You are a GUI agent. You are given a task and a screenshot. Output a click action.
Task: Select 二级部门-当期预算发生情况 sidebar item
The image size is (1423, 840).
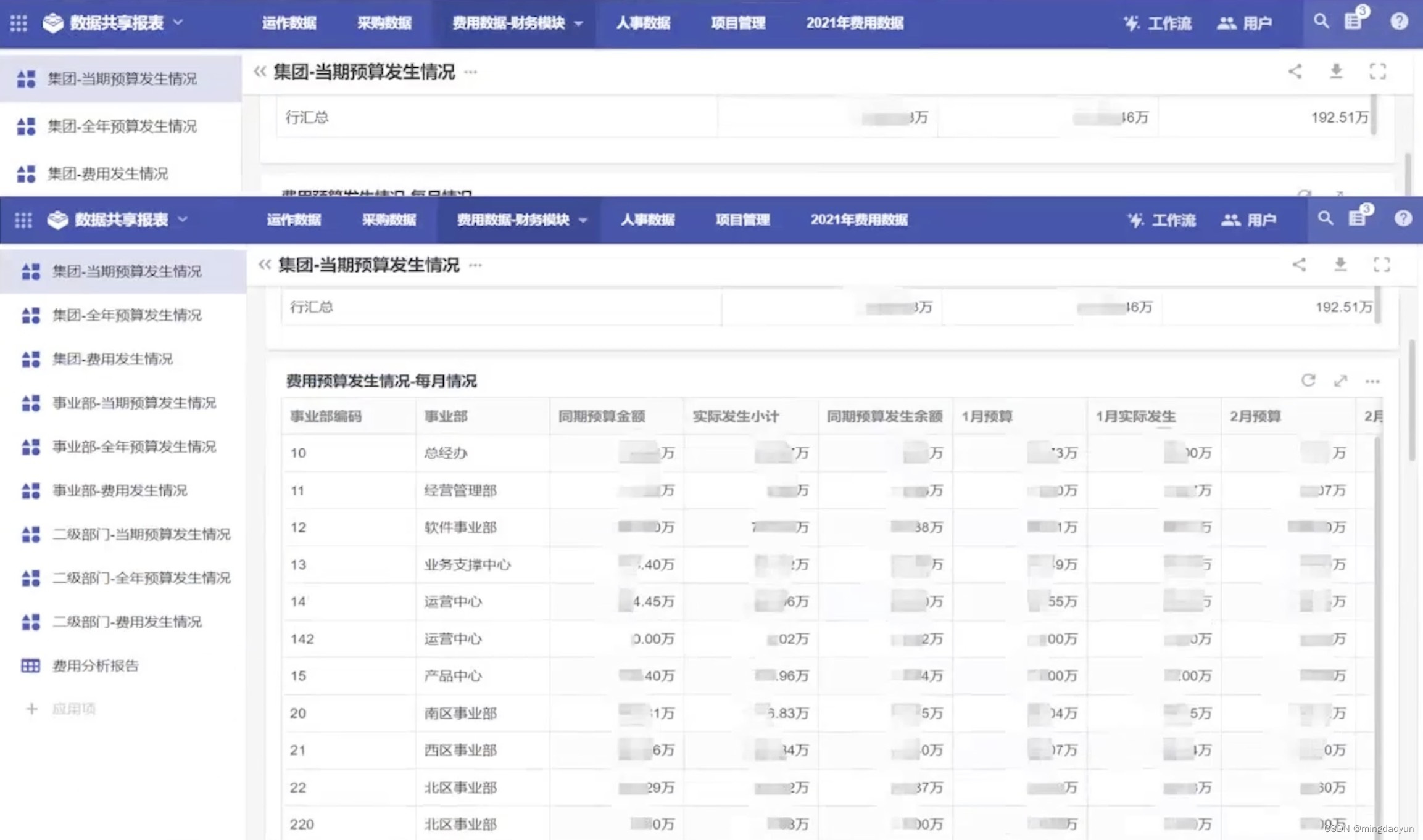[141, 534]
